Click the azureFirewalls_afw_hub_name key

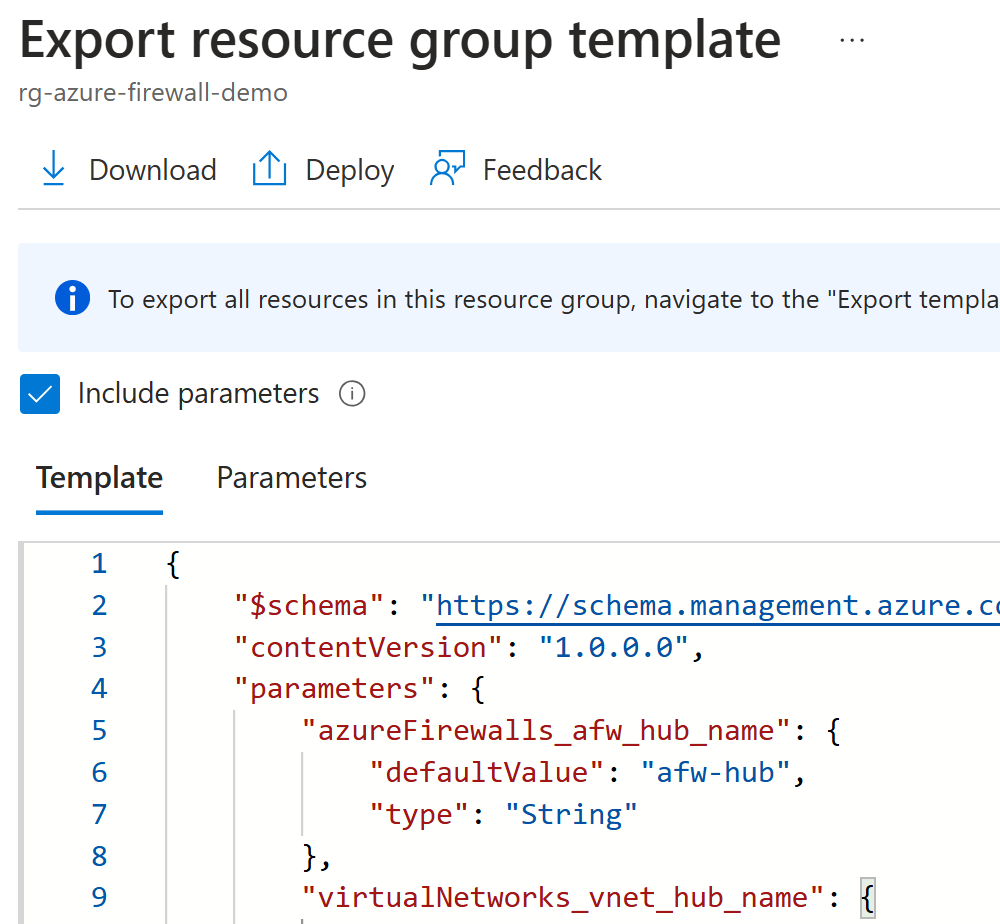pyautogui.click(x=546, y=730)
